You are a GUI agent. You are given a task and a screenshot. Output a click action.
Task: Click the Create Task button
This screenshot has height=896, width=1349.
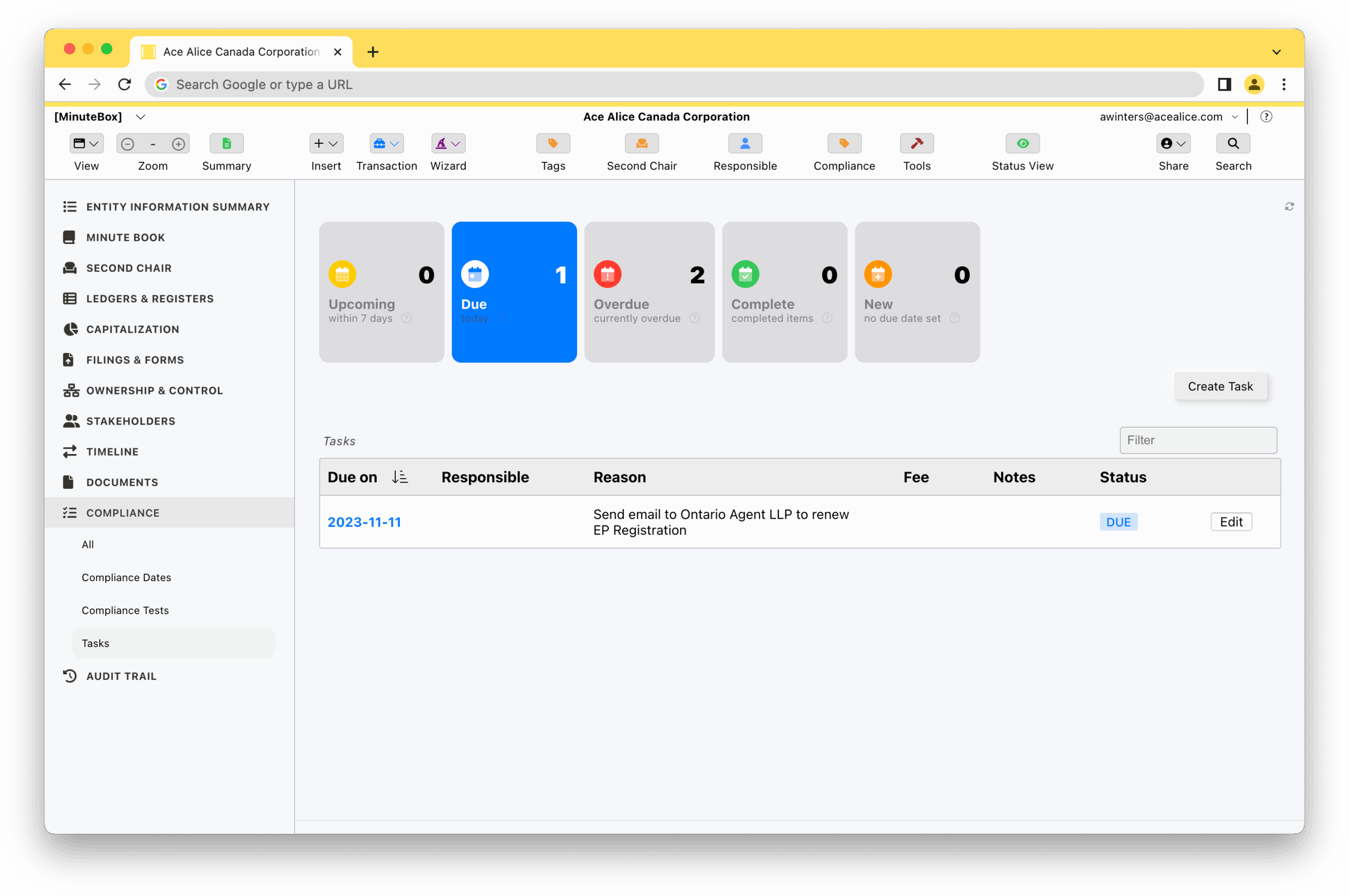1220,386
